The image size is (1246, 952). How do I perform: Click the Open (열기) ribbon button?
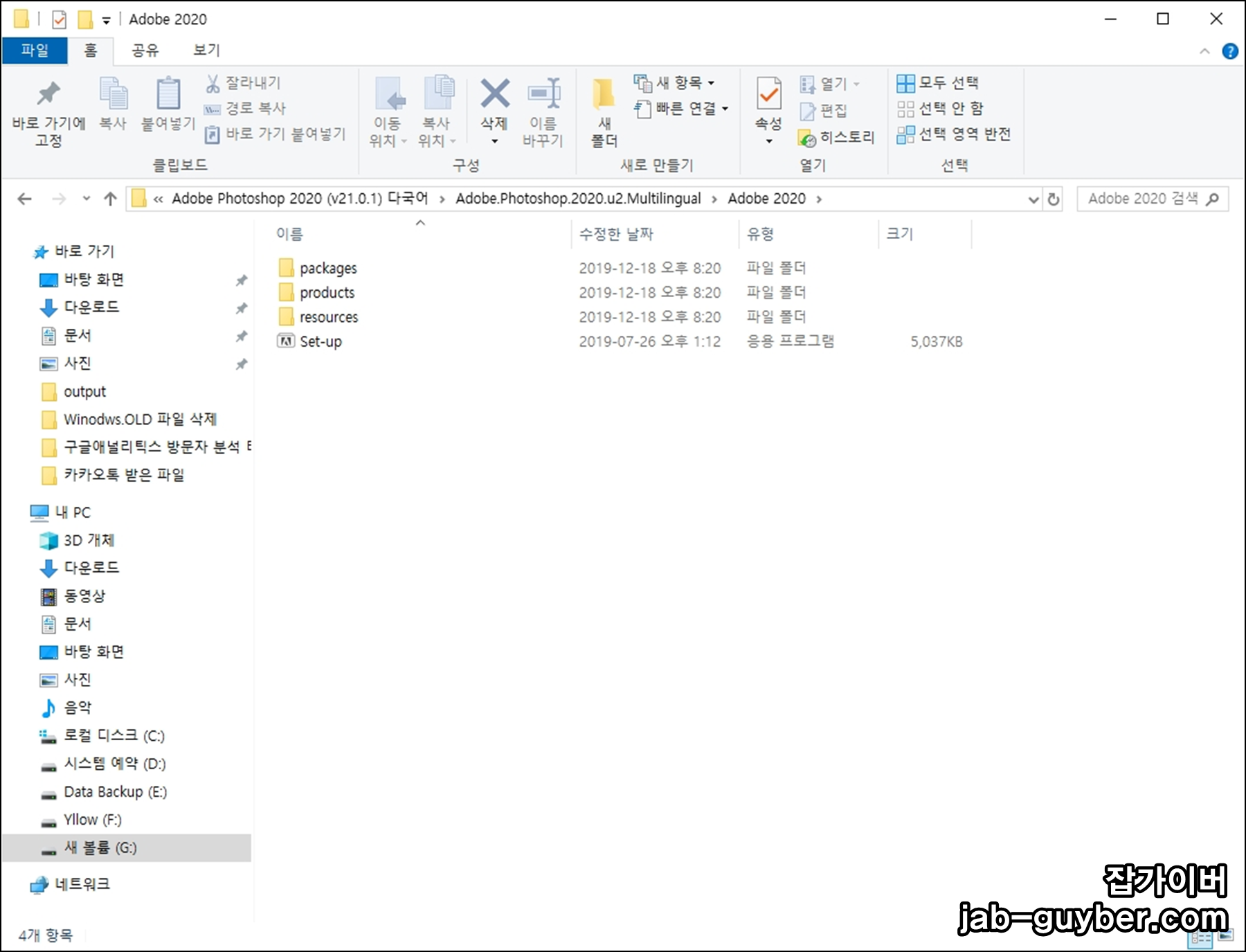(x=829, y=84)
